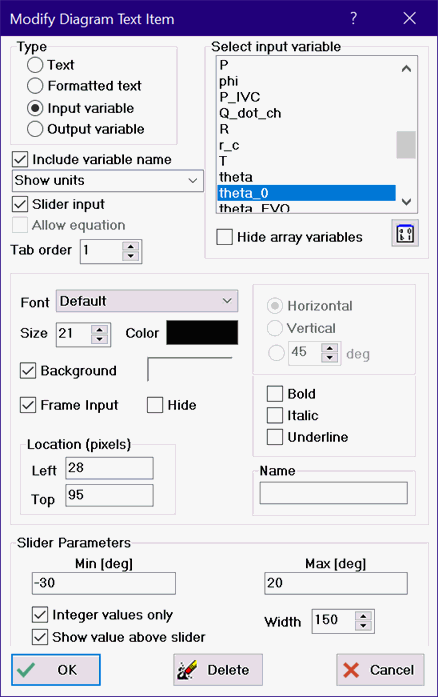Image resolution: width=438 pixels, height=697 pixels.
Task: Decrease font Size with down arrow
Action: [x=100, y=340]
